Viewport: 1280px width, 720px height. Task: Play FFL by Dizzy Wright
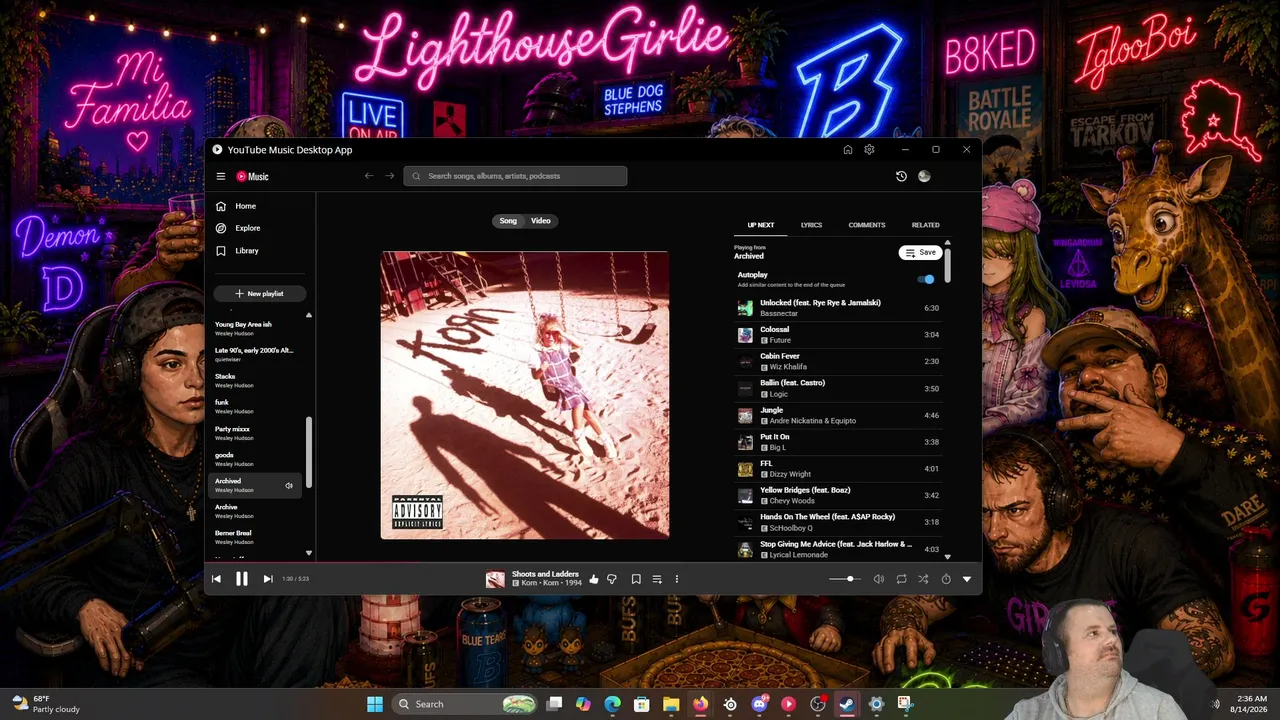(x=839, y=469)
